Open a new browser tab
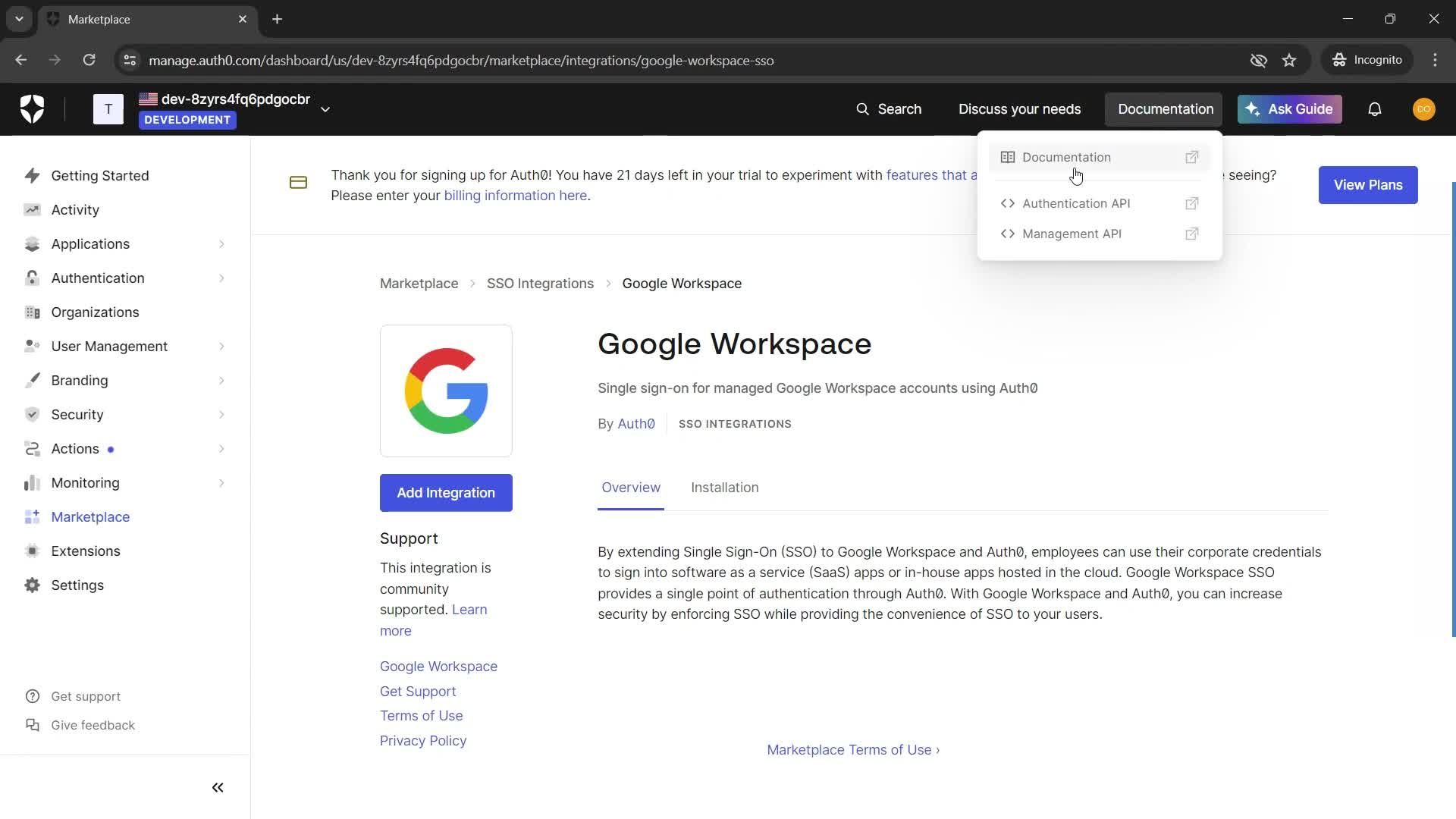Image resolution: width=1456 pixels, height=819 pixels. click(278, 19)
